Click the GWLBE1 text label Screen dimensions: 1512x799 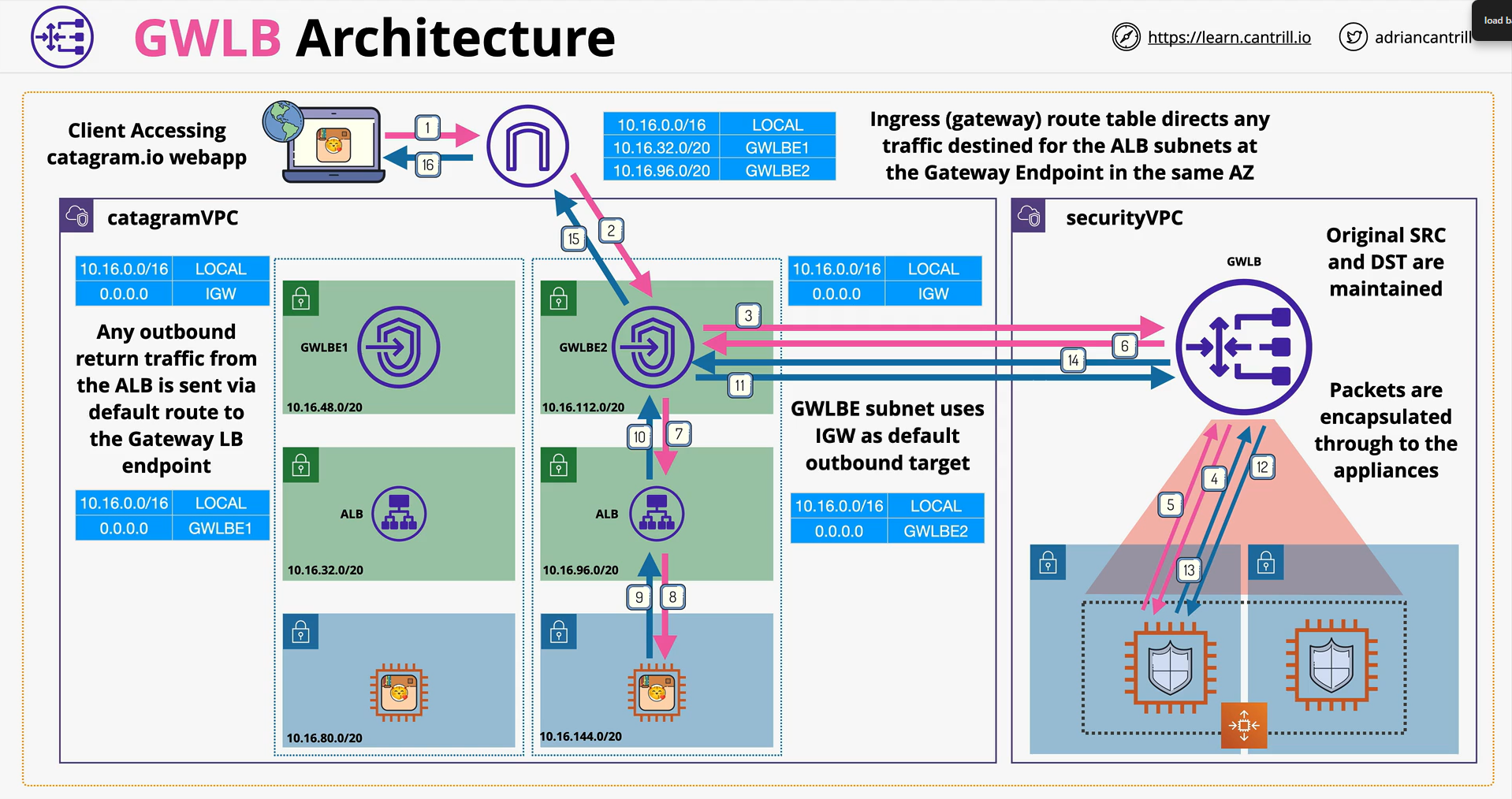(324, 347)
